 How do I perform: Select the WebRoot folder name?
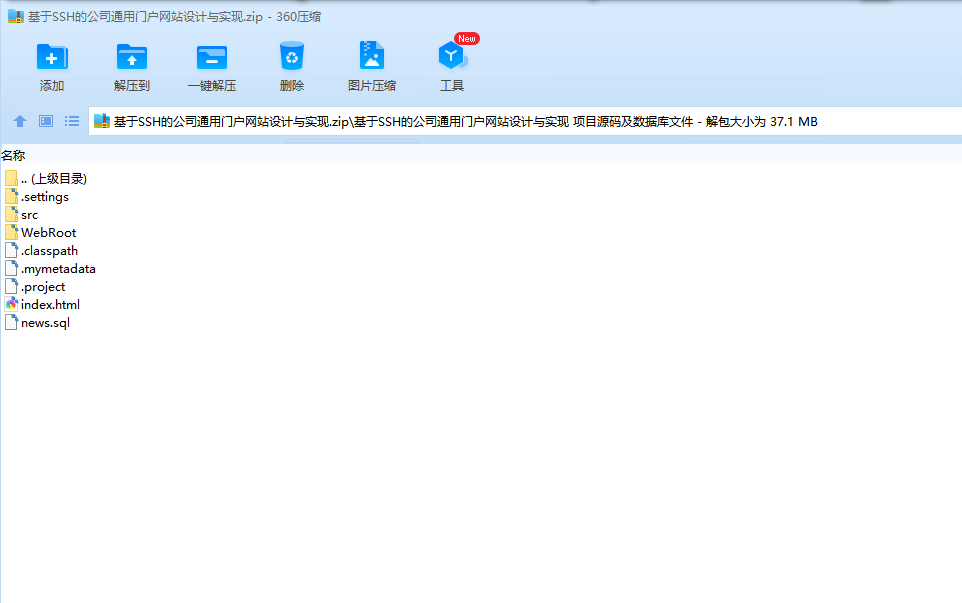click(x=48, y=232)
